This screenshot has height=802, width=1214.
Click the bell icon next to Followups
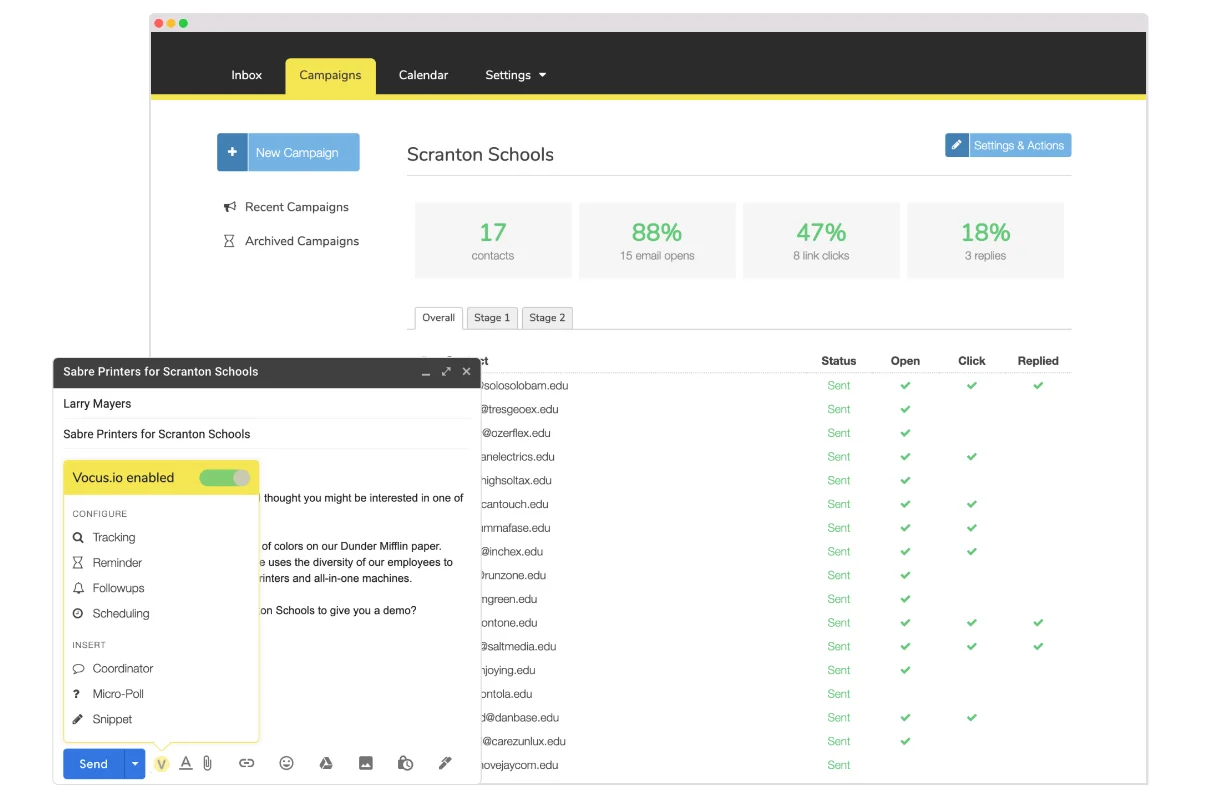pyautogui.click(x=78, y=588)
